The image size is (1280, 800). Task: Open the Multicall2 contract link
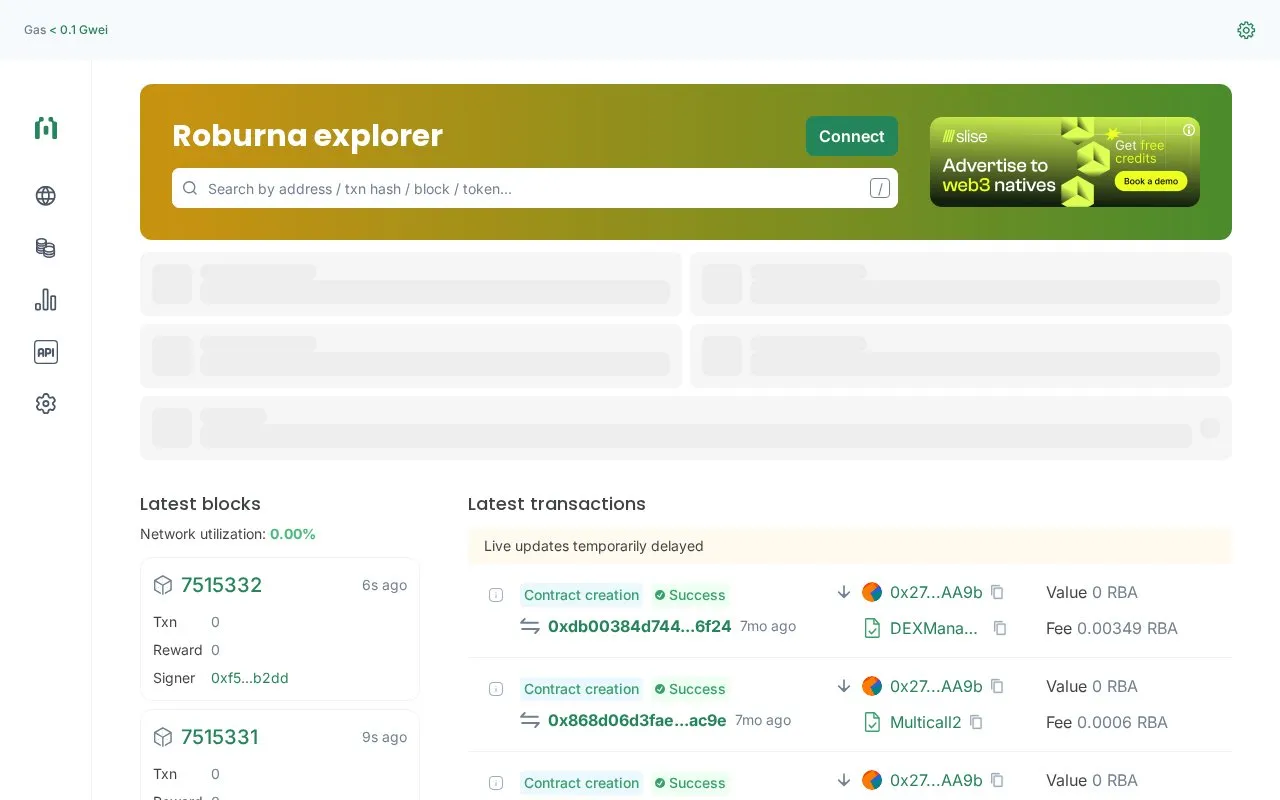[x=926, y=722]
